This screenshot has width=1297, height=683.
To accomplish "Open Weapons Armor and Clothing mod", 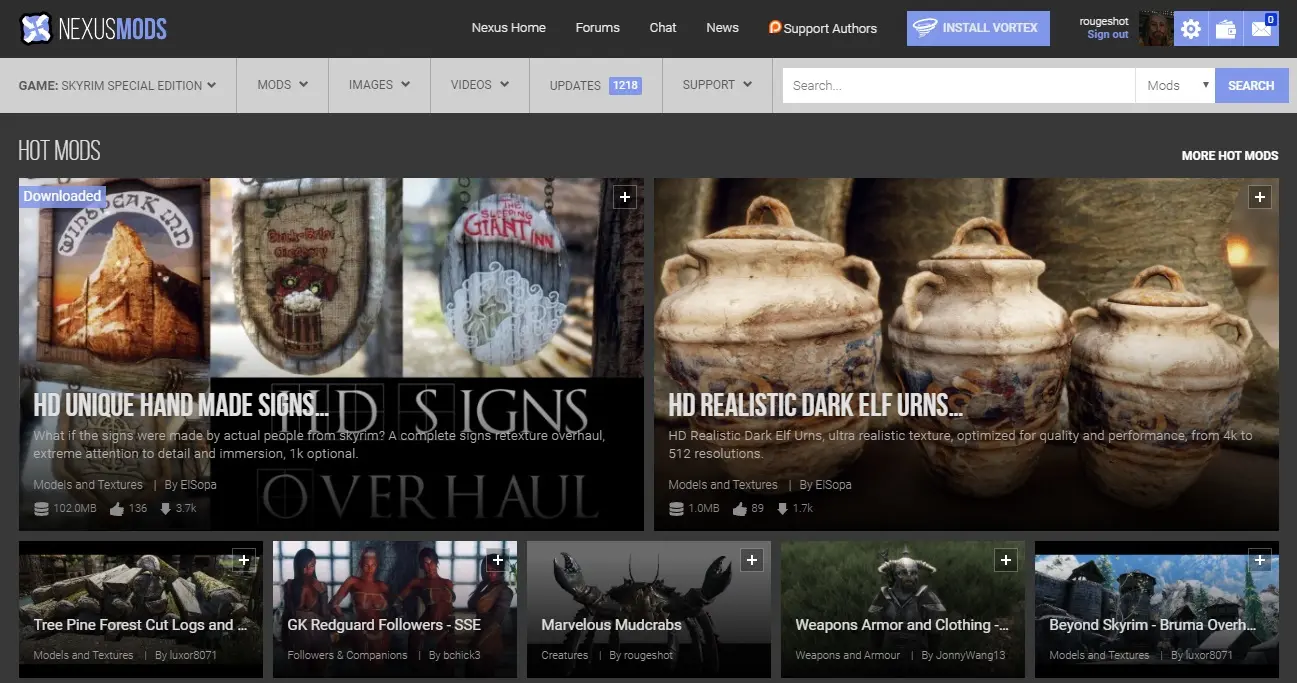I will pos(902,625).
